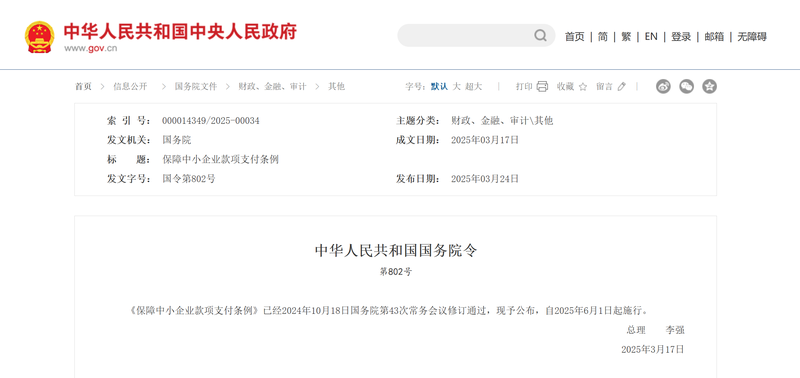Switch to traditional Chinese 繁

[x=626, y=37]
